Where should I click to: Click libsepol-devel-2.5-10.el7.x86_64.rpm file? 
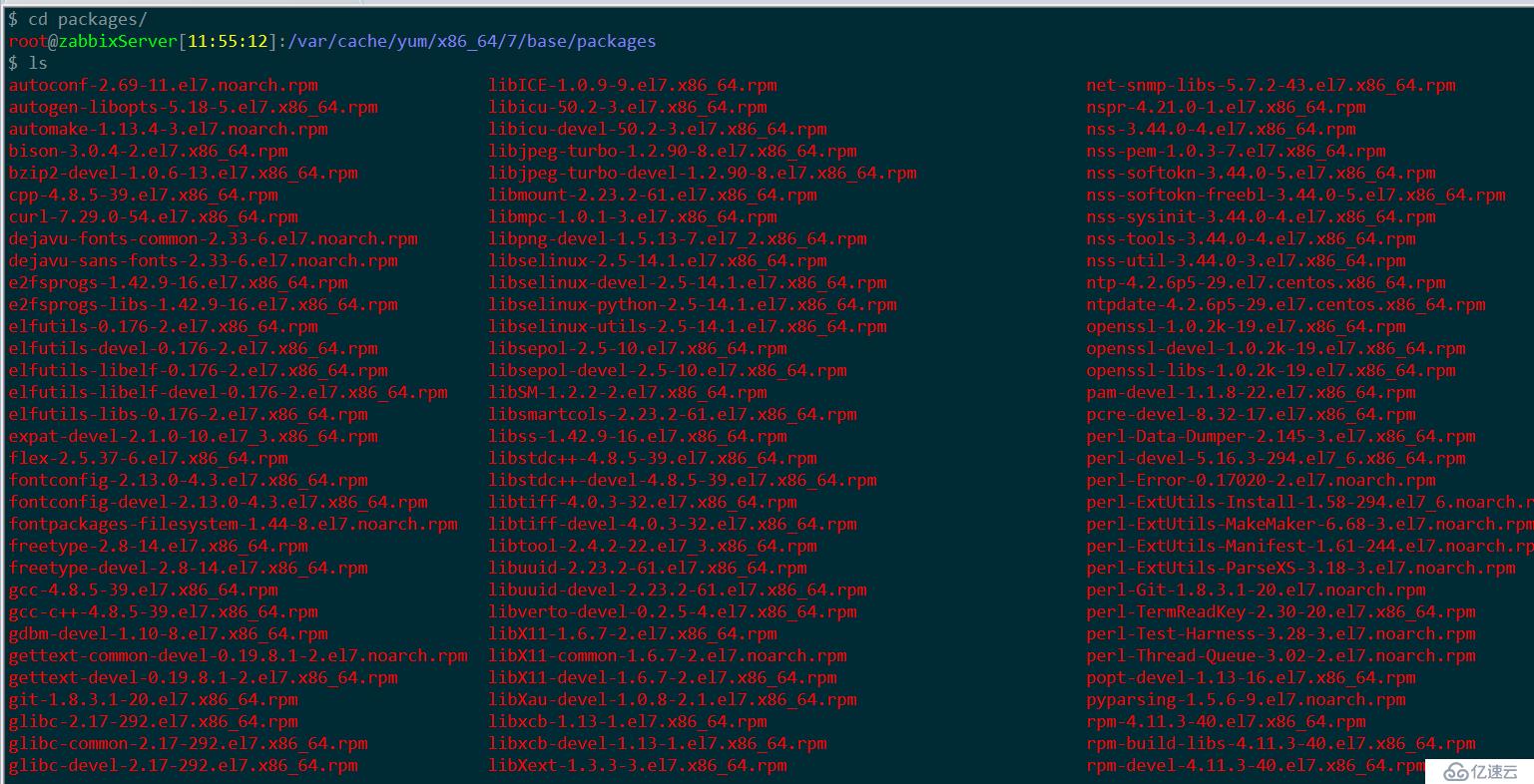click(668, 371)
